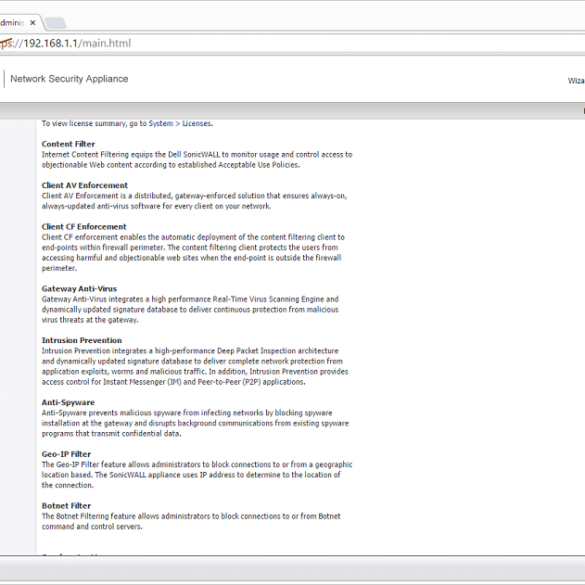Open the System link
Screen dimensions: 585x585
(x=161, y=123)
